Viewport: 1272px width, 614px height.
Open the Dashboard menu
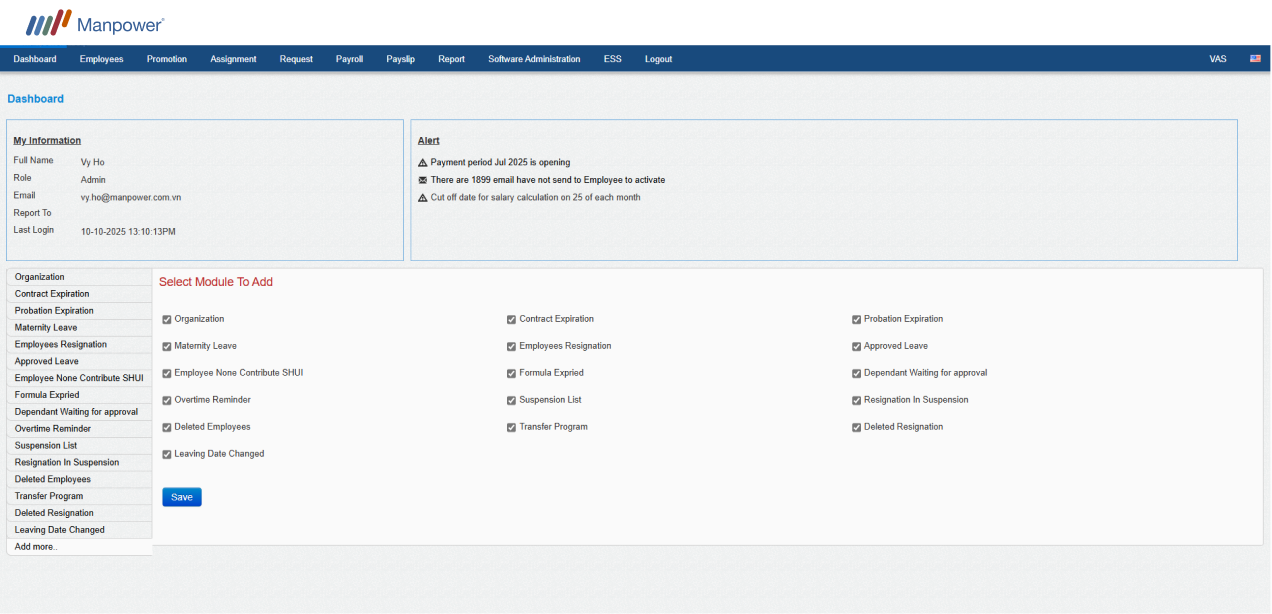[35, 59]
